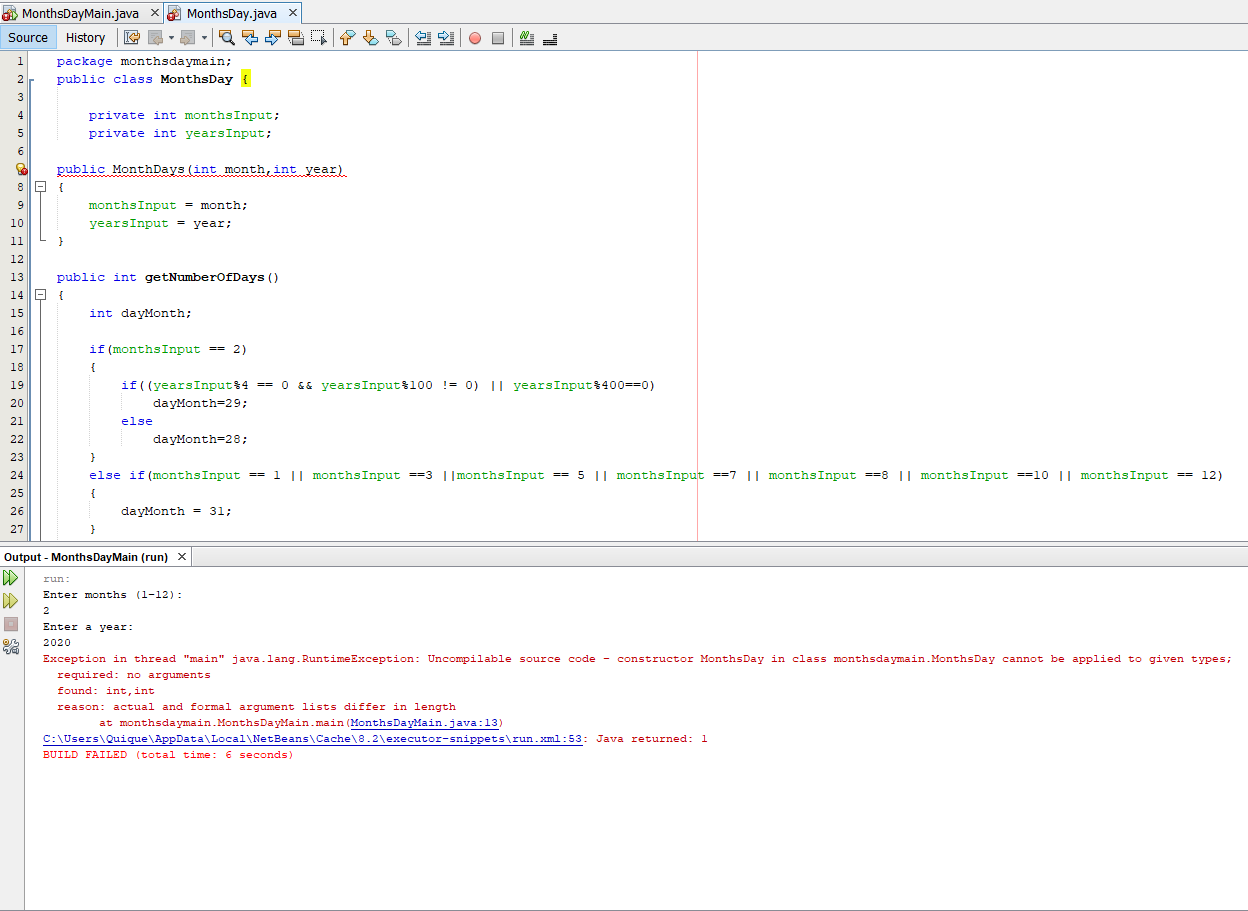Close the MonthsDayMain.java tab

pos(154,13)
